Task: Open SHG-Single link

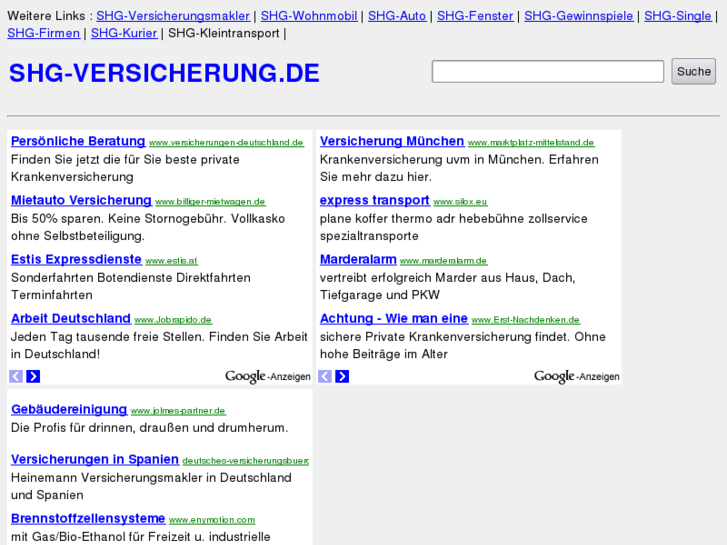Action: coord(677,16)
